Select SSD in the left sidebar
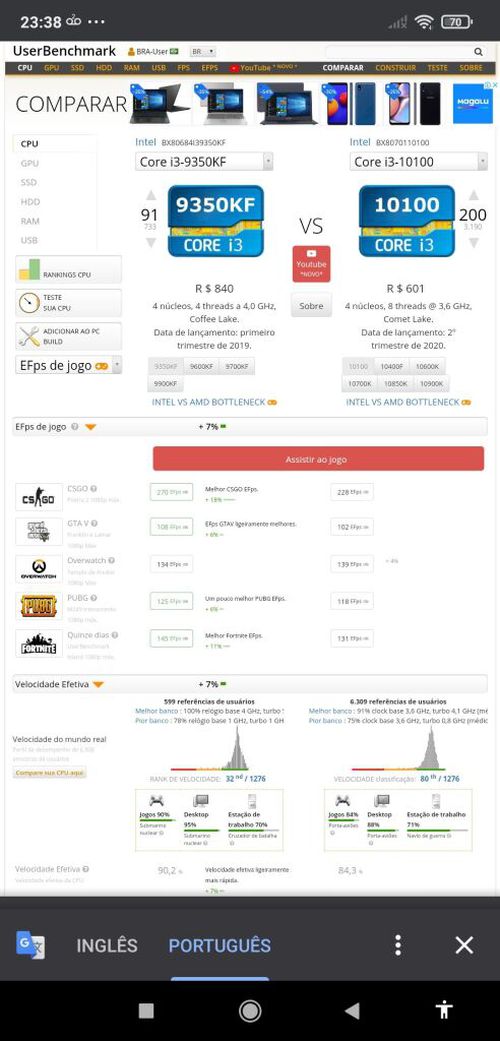This screenshot has width=500, height=1041. point(29,183)
